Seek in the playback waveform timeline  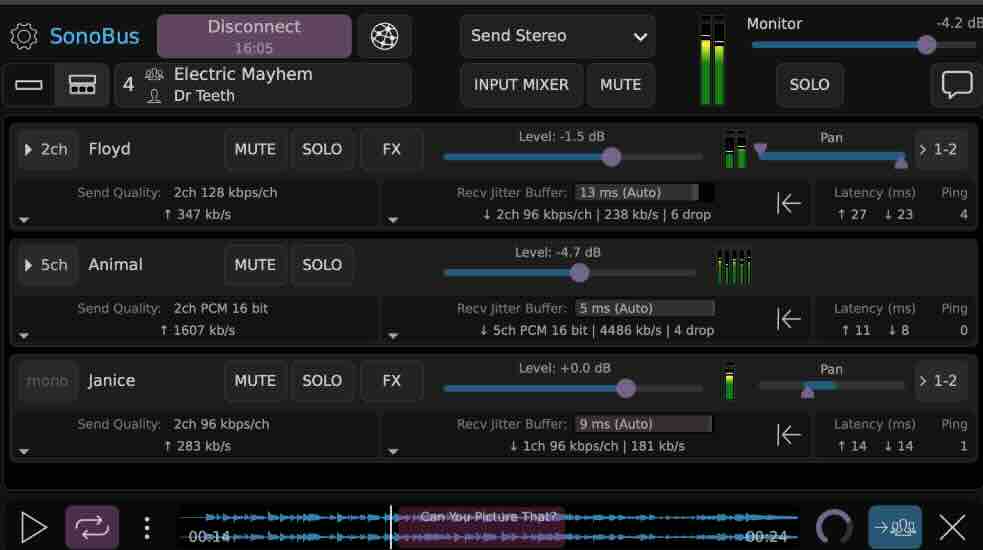489,527
